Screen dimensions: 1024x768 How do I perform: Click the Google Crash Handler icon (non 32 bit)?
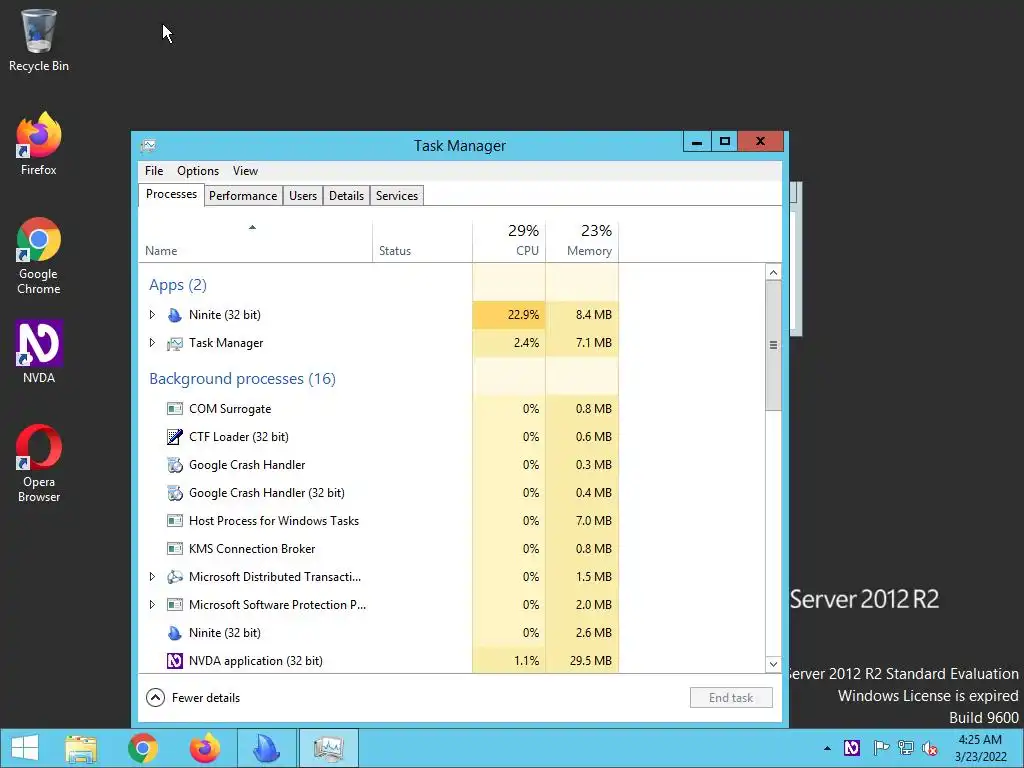point(174,465)
